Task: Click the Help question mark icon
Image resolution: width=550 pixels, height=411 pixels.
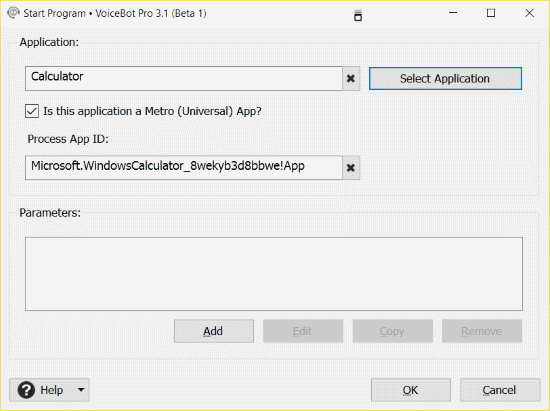Action: tap(26, 390)
